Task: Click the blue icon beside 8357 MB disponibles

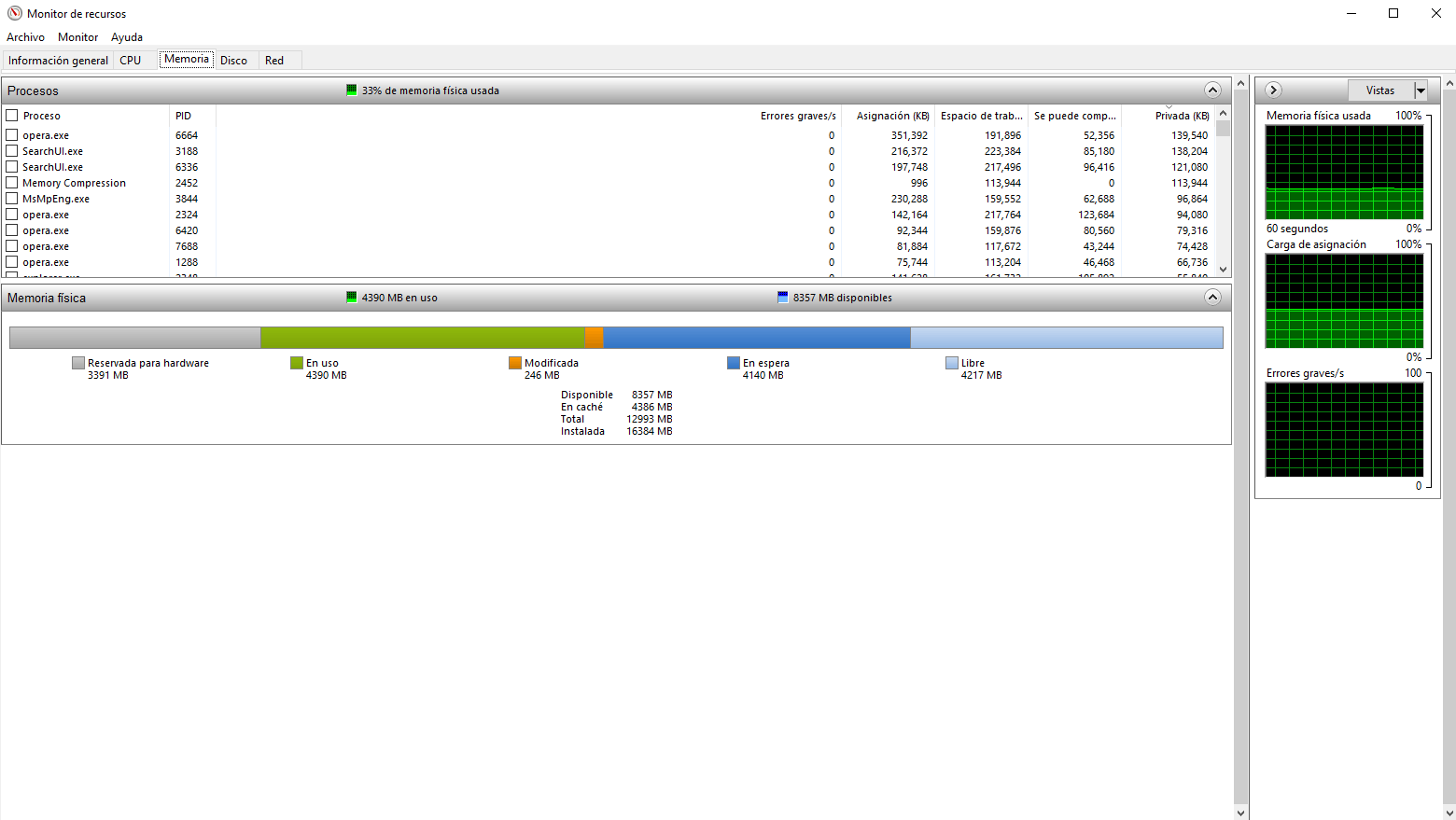Action: 782,298
